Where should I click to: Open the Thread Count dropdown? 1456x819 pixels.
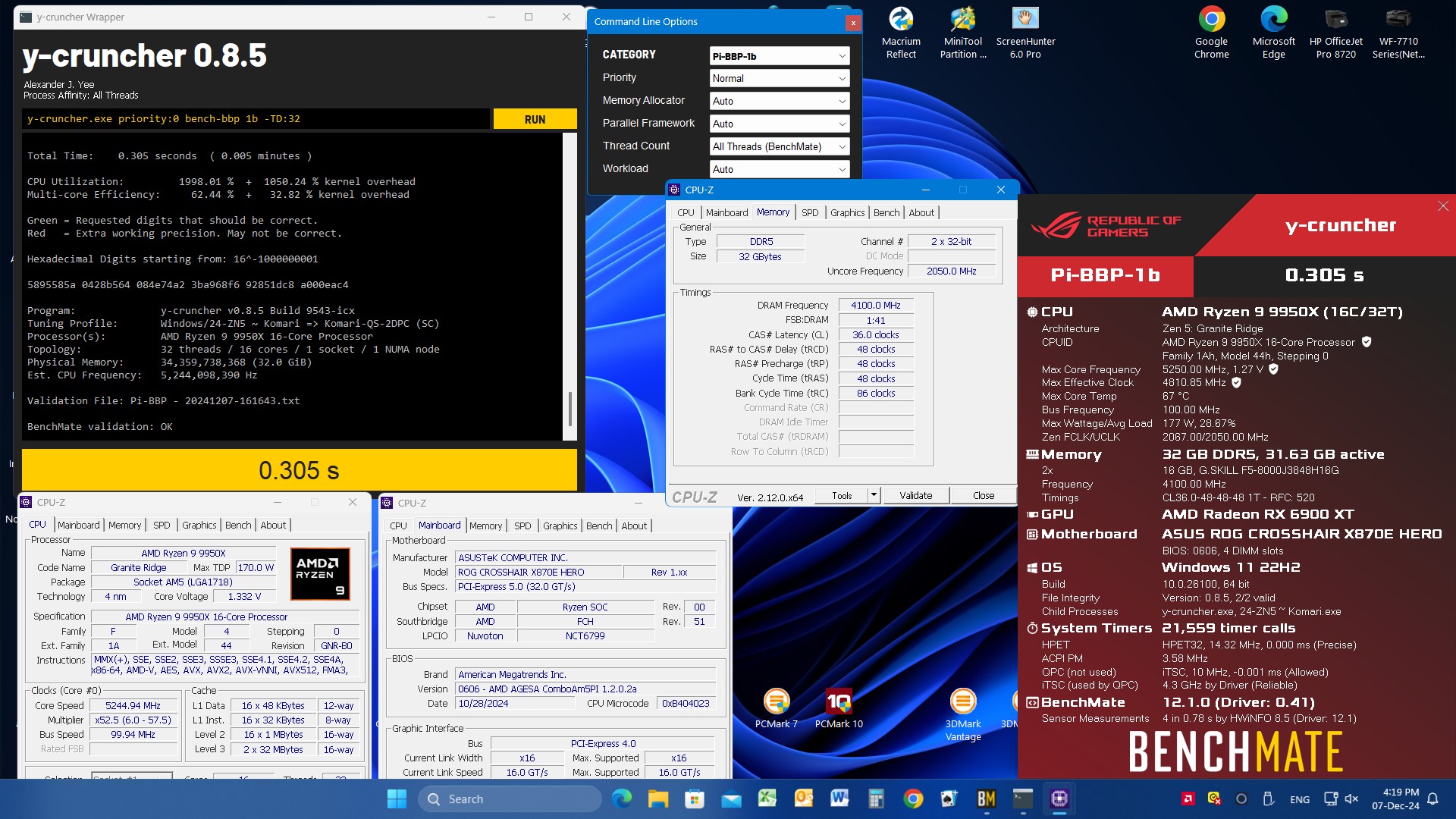coord(779,146)
